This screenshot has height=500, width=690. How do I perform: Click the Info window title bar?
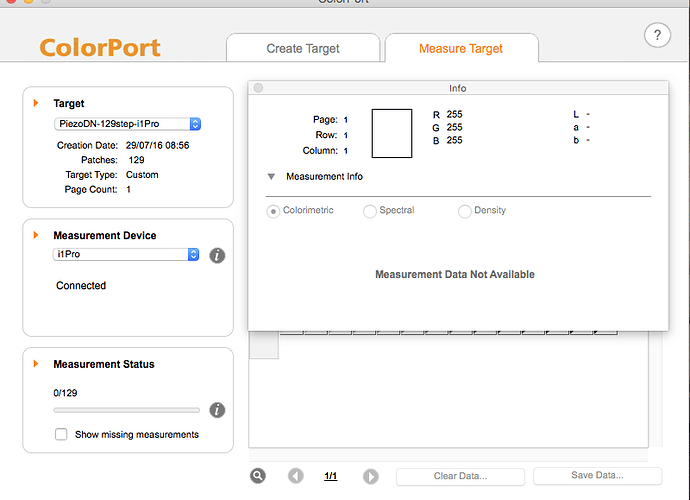coord(458,88)
